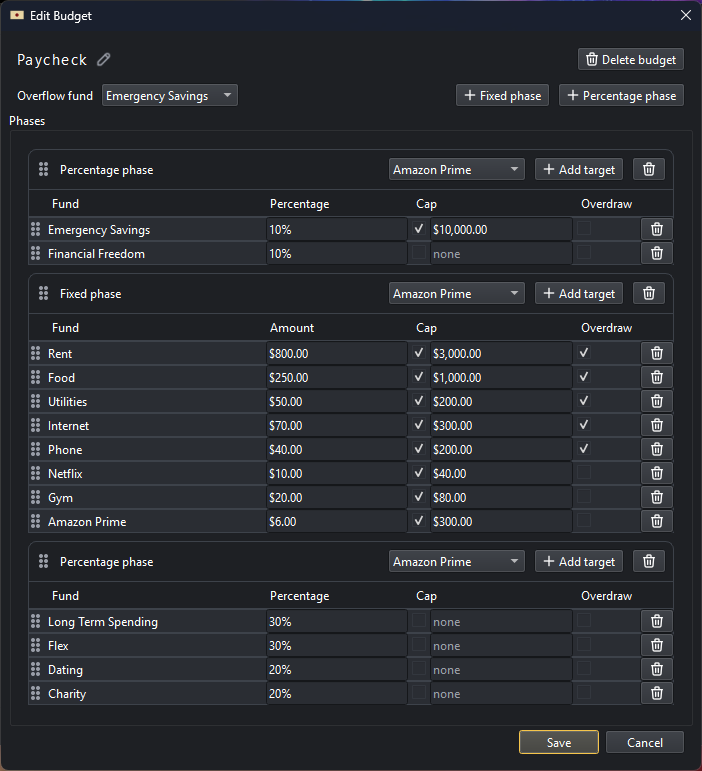Grab the drag handle of the Rent row

[35, 354]
